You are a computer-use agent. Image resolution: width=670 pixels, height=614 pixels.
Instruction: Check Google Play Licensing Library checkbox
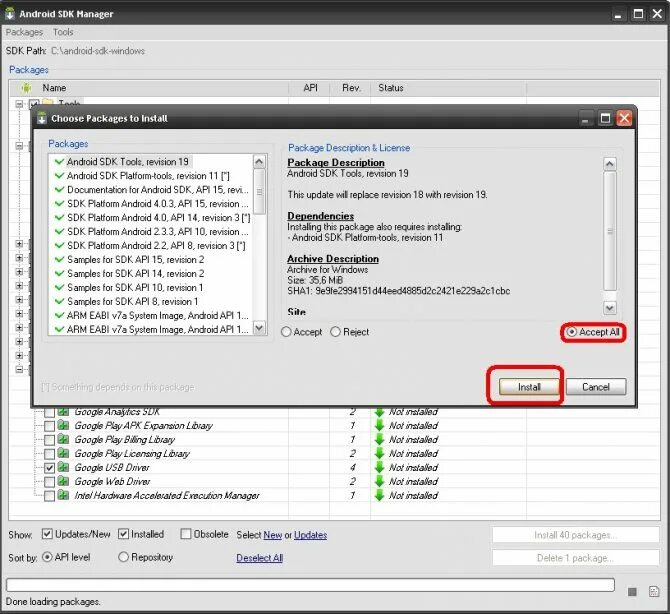click(49, 454)
